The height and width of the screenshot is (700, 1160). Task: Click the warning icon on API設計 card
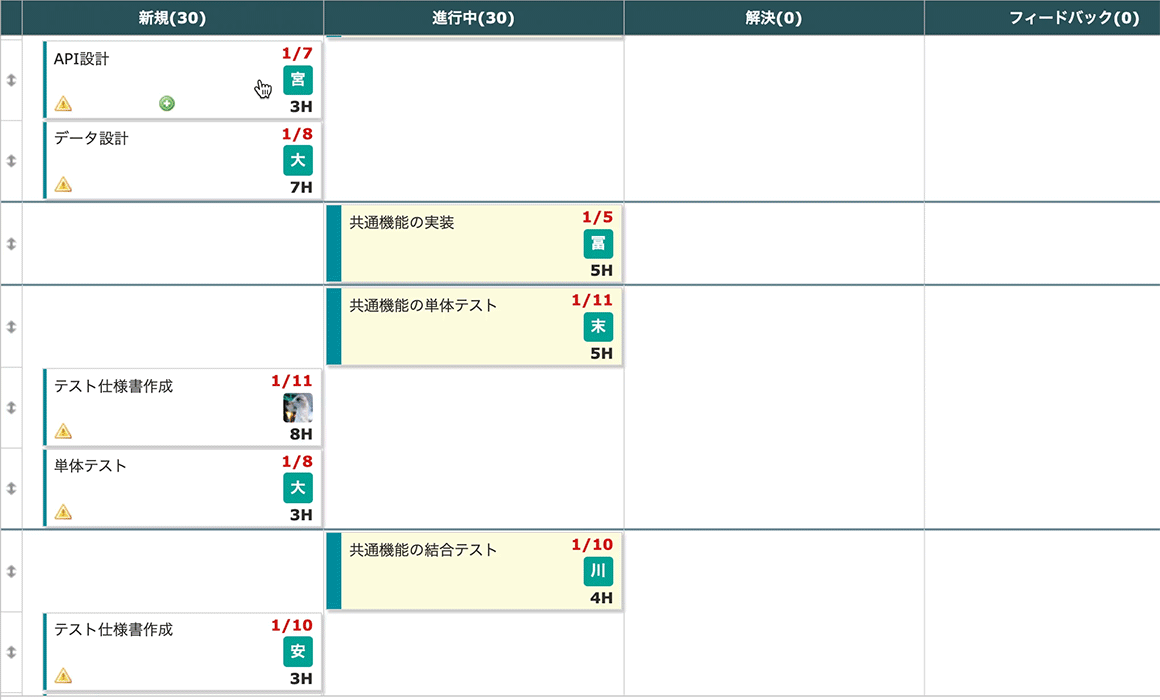coord(63,103)
